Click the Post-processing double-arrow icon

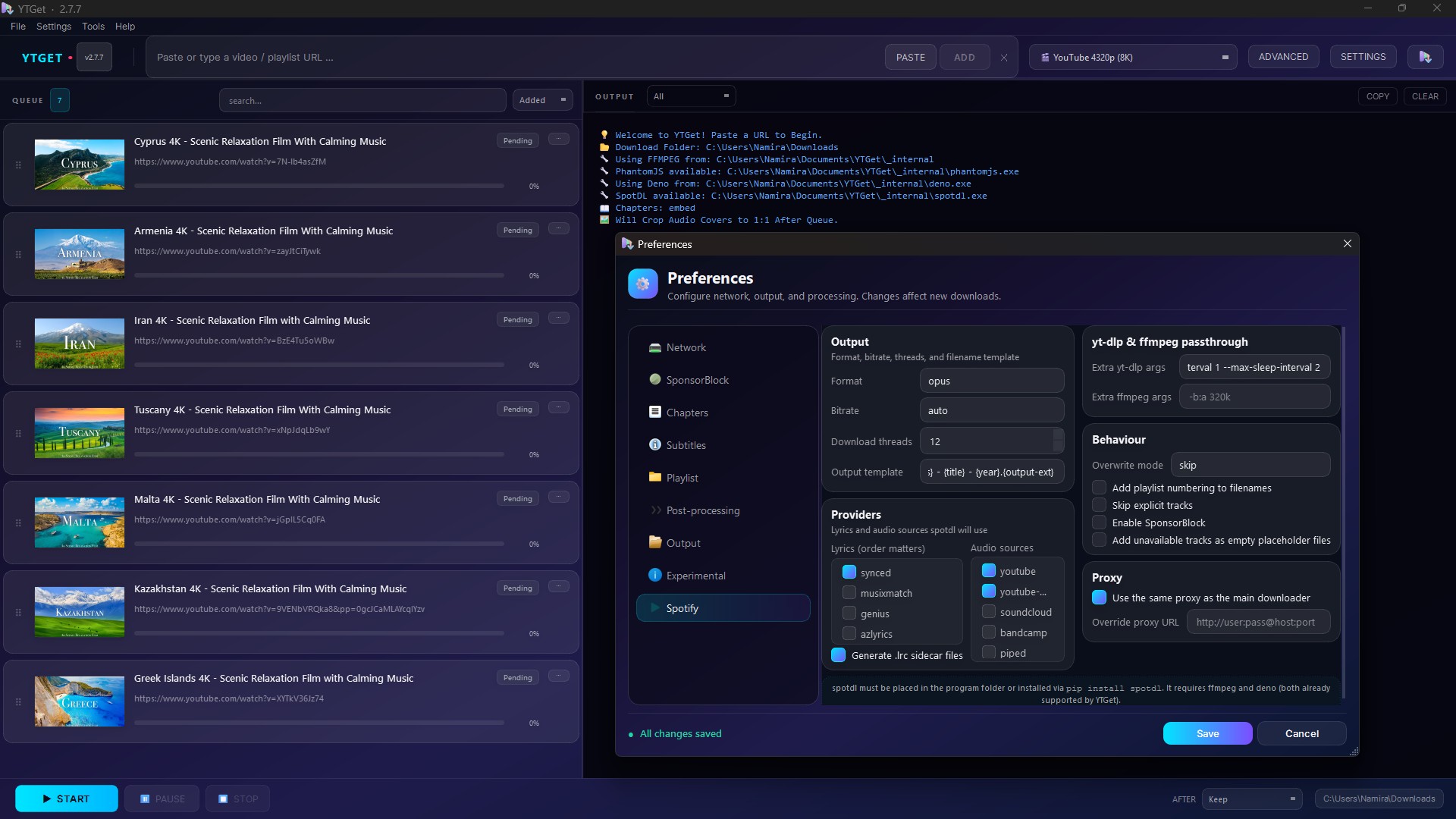coord(655,510)
